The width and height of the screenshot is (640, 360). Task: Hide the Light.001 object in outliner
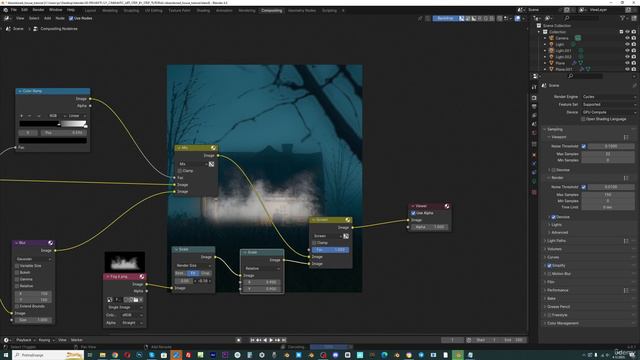[x=627, y=51]
